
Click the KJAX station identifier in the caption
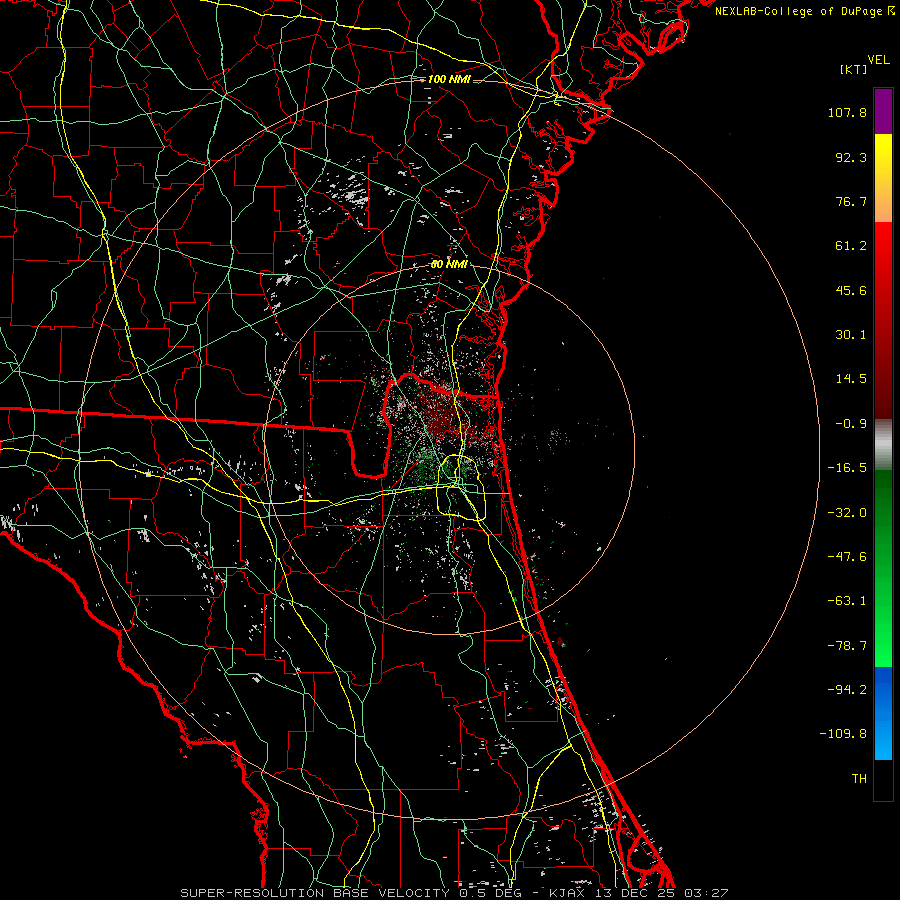(568, 892)
